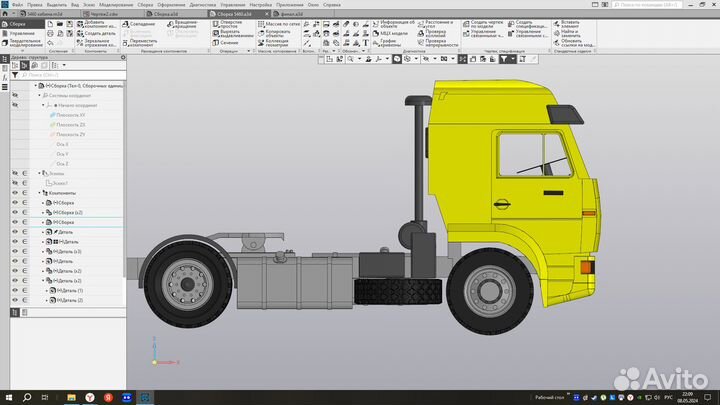720x405 pixels.
Task: Click the 'Отверстие простое' hole tool
Action: point(213,24)
